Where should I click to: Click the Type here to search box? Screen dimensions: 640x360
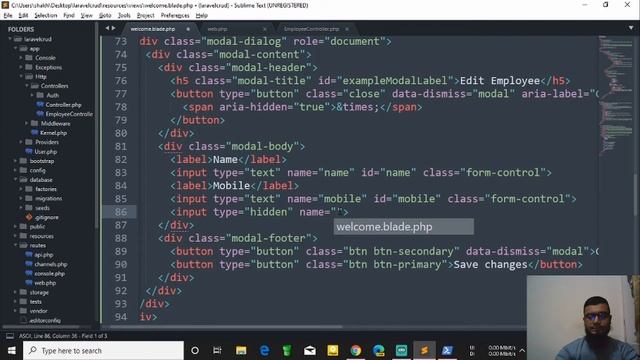coord(103,351)
